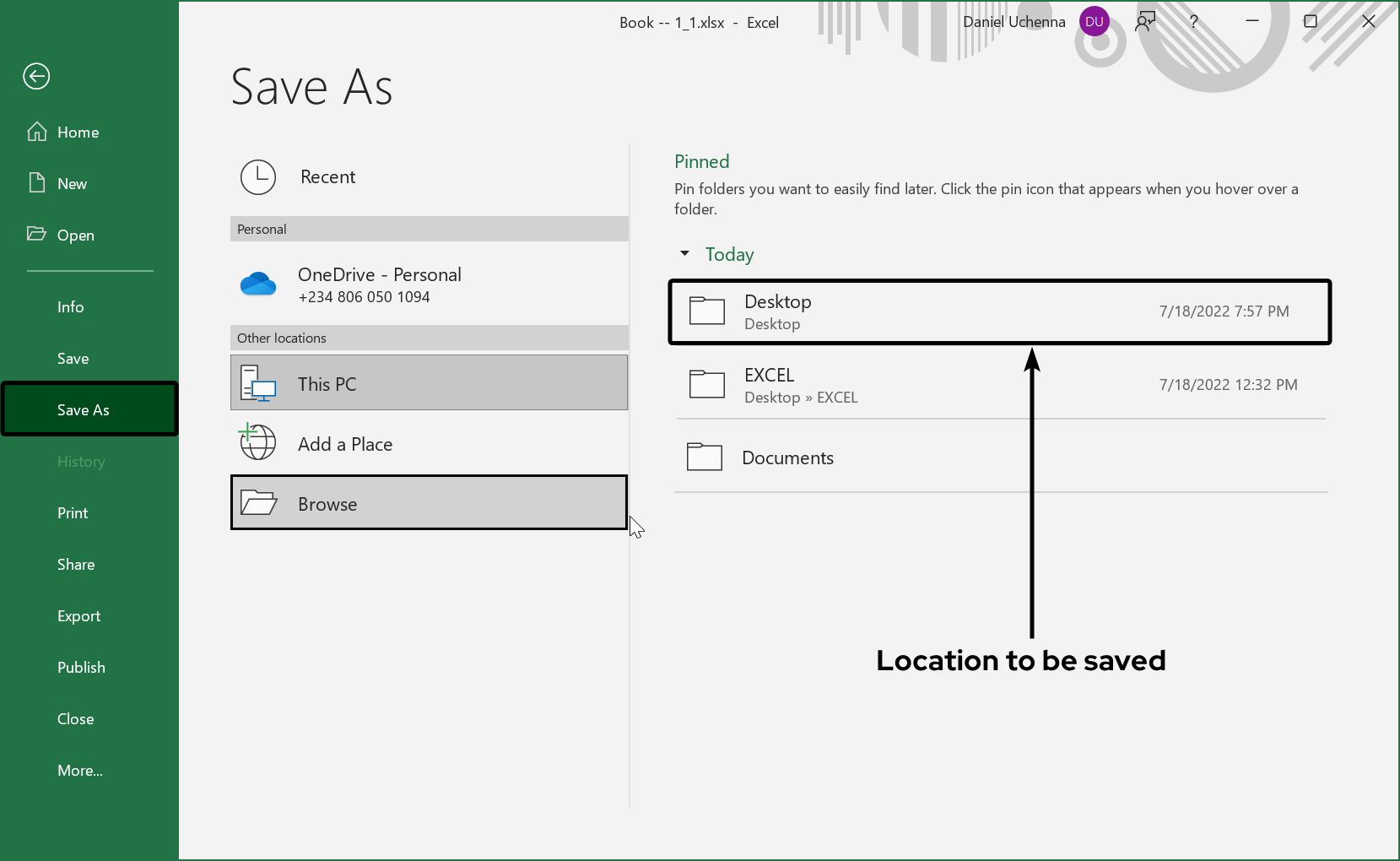The width and height of the screenshot is (1400, 861).
Task: Select the Recent clock icon
Action: 258,177
